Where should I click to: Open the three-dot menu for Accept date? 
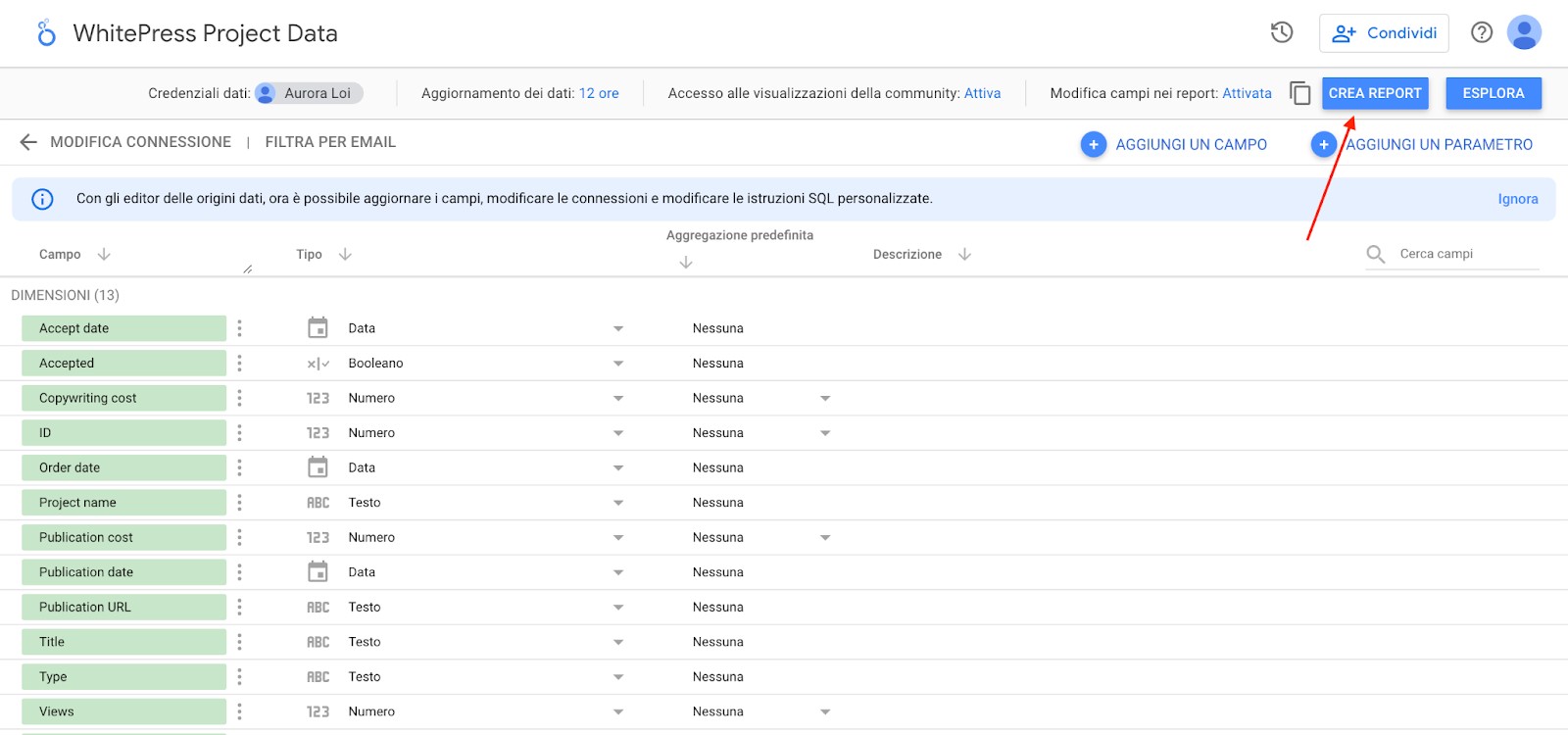239,328
